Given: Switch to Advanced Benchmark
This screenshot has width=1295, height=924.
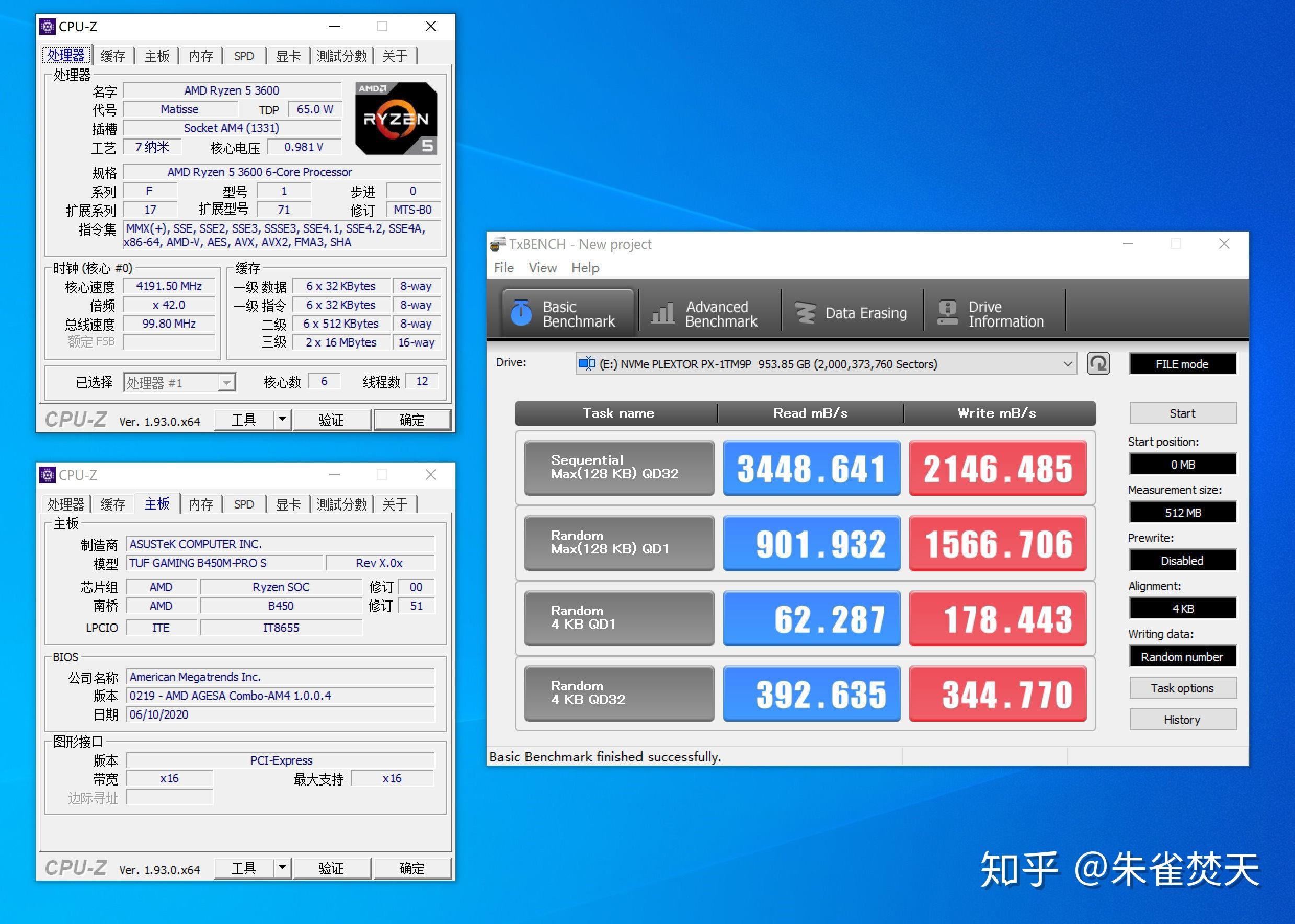Looking at the screenshot, I should pyautogui.click(x=707, y=313).
